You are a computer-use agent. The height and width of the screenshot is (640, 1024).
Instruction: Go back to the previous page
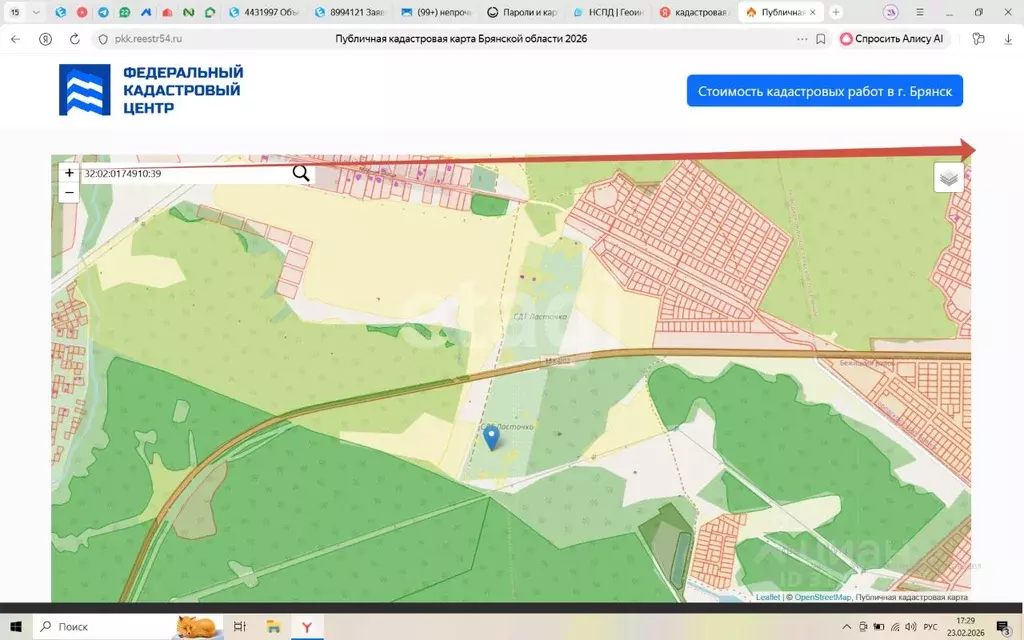[15, 39]
